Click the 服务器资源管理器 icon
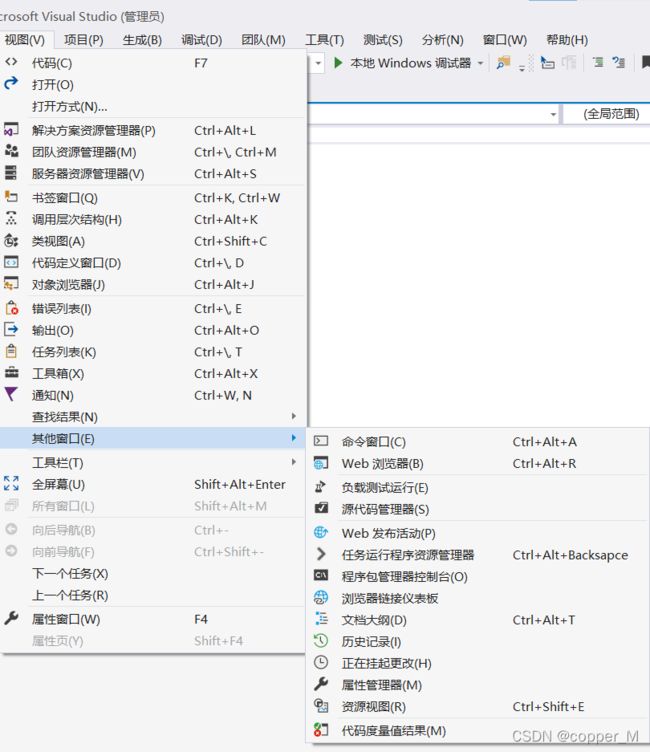The height and width of the screenshot is (752, 650). pos(11,173)
